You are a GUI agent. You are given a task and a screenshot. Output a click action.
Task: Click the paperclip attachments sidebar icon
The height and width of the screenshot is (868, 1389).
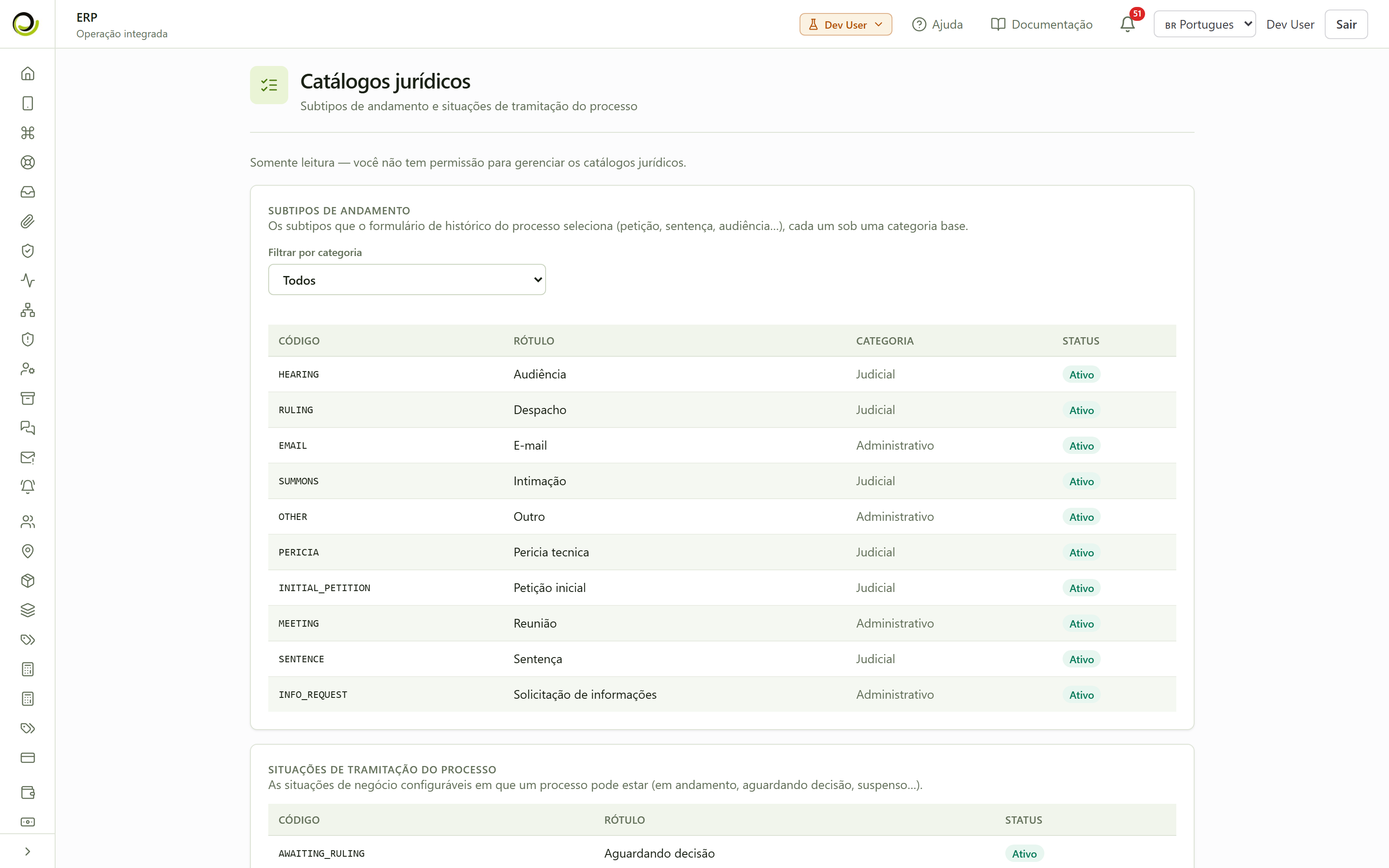[x=27, y=222]
